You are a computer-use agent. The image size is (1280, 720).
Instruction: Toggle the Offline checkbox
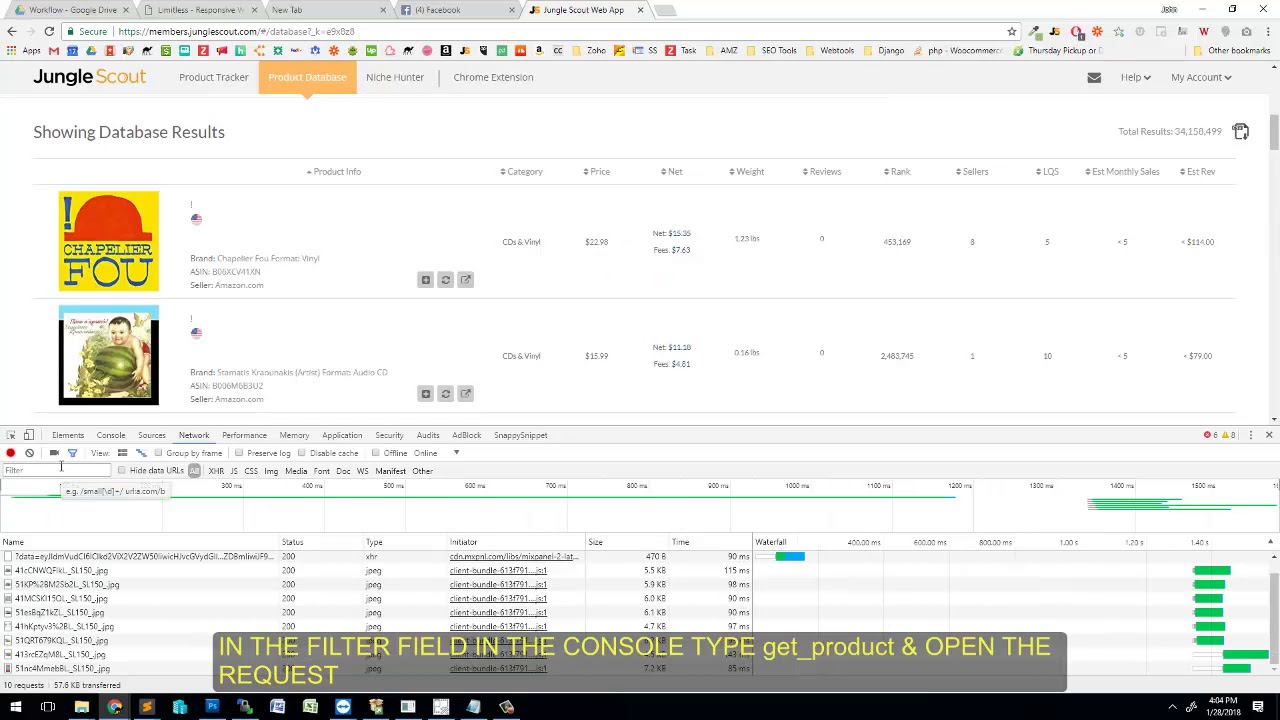[376, 453]
